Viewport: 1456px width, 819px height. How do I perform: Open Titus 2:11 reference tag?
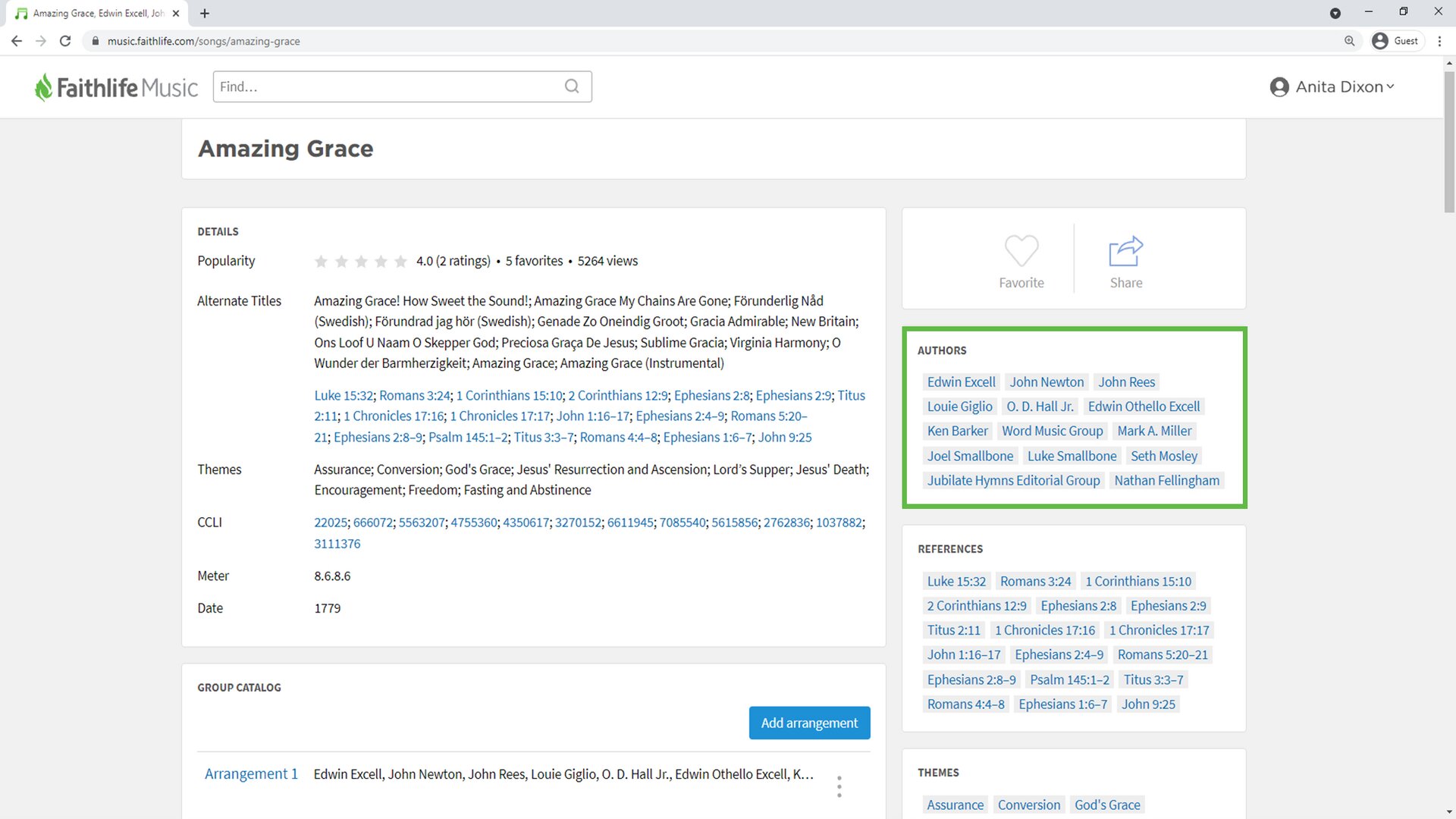[953, 630]
